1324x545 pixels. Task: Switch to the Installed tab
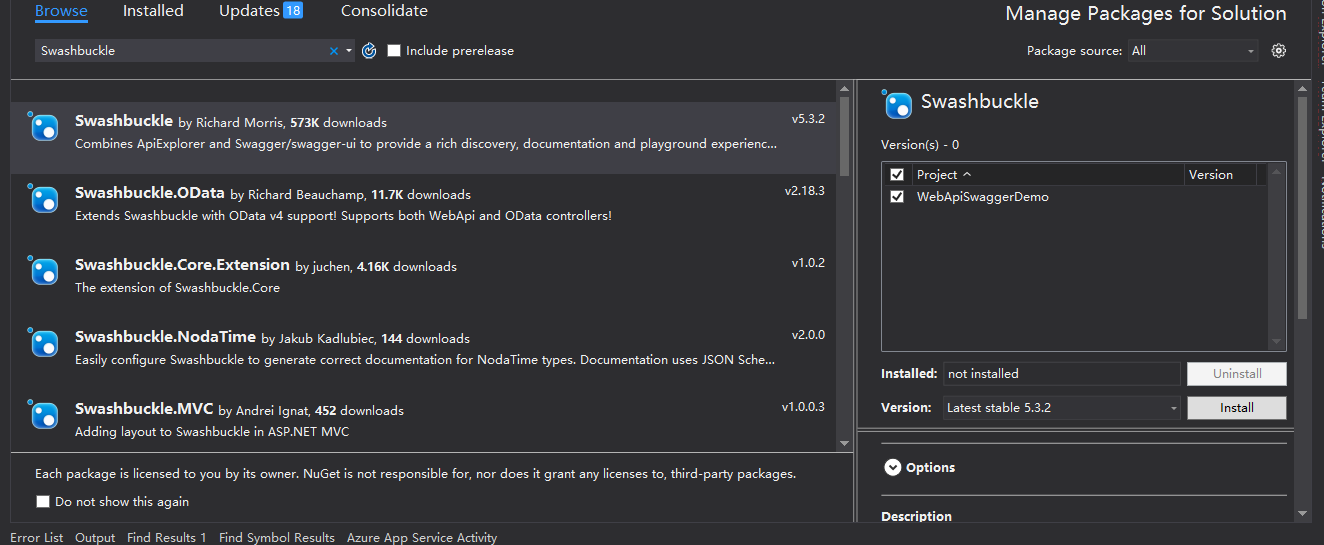[x=153, y=11]
